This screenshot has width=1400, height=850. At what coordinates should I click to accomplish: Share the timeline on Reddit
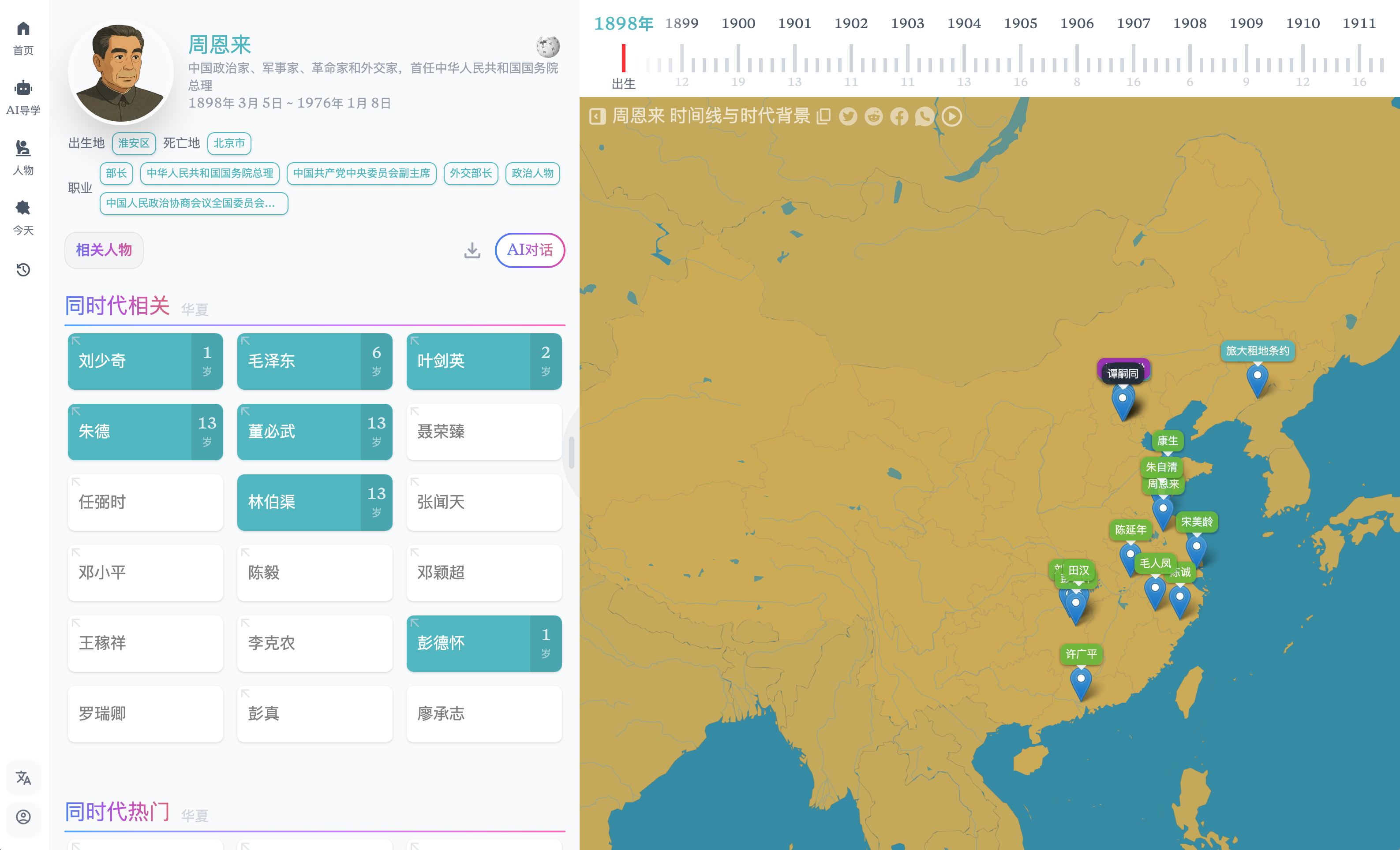point(873,116)
